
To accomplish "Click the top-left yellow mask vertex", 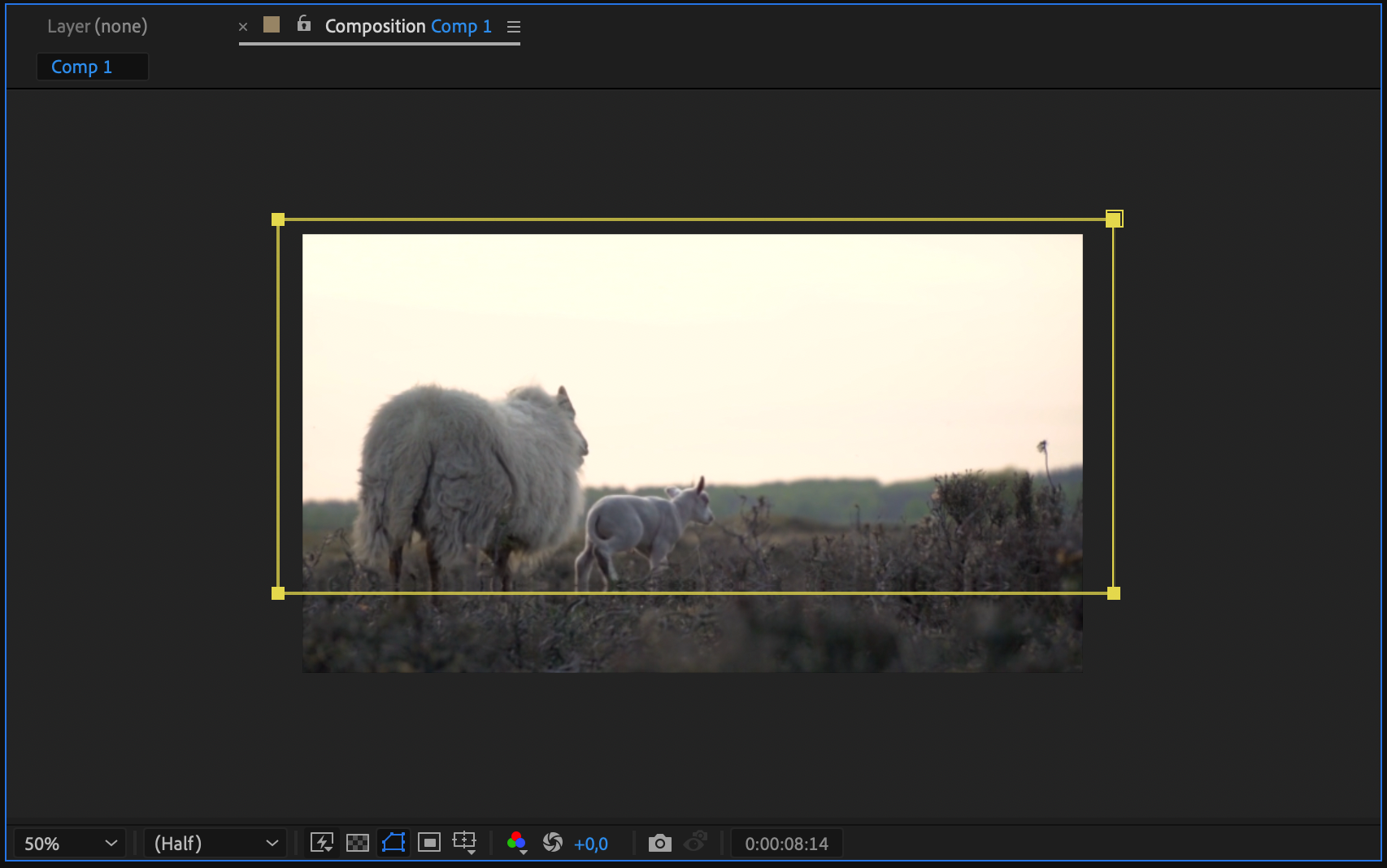I will coord(278,219).
